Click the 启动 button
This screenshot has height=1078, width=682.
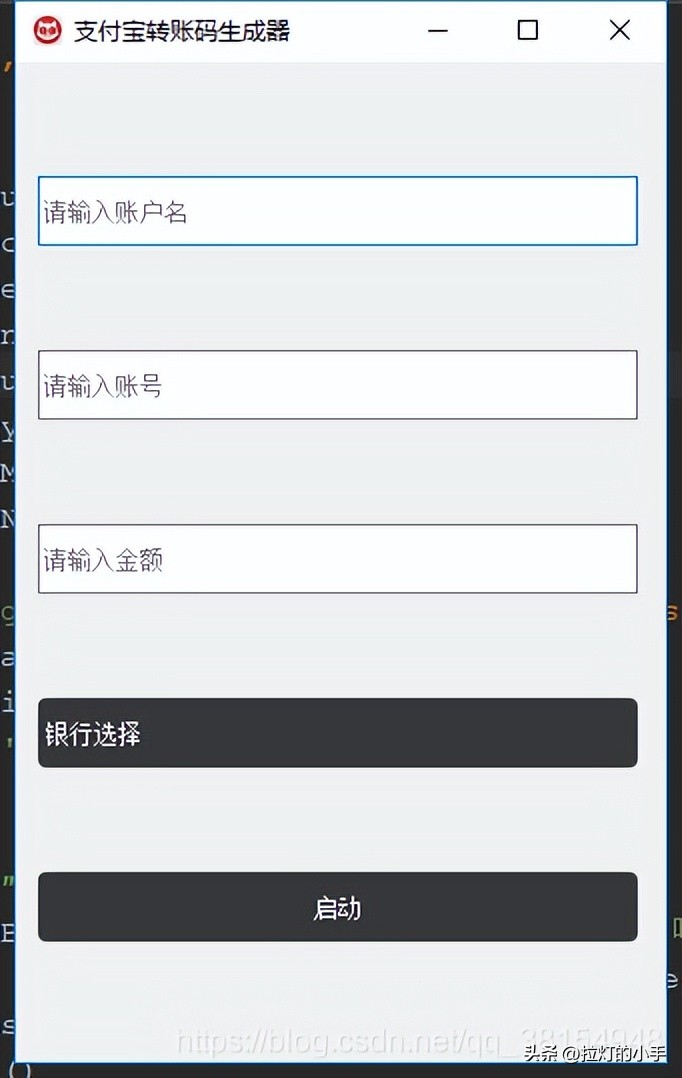(338, 907)
